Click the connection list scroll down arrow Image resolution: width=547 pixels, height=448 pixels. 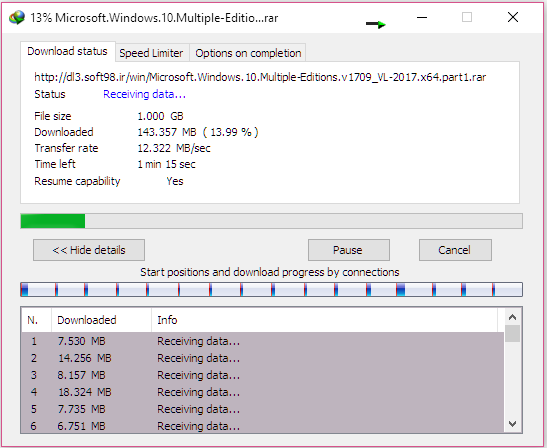tap(512, 424)
